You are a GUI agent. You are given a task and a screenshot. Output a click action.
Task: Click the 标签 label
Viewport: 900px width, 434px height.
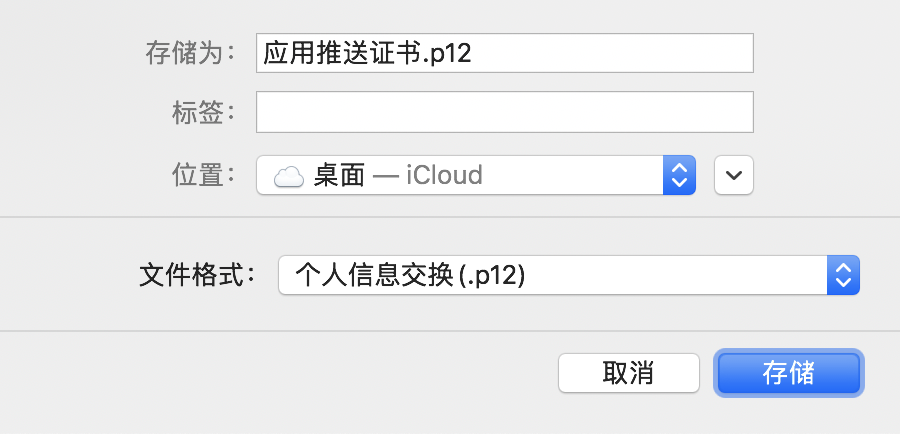[x=204, y=113]
